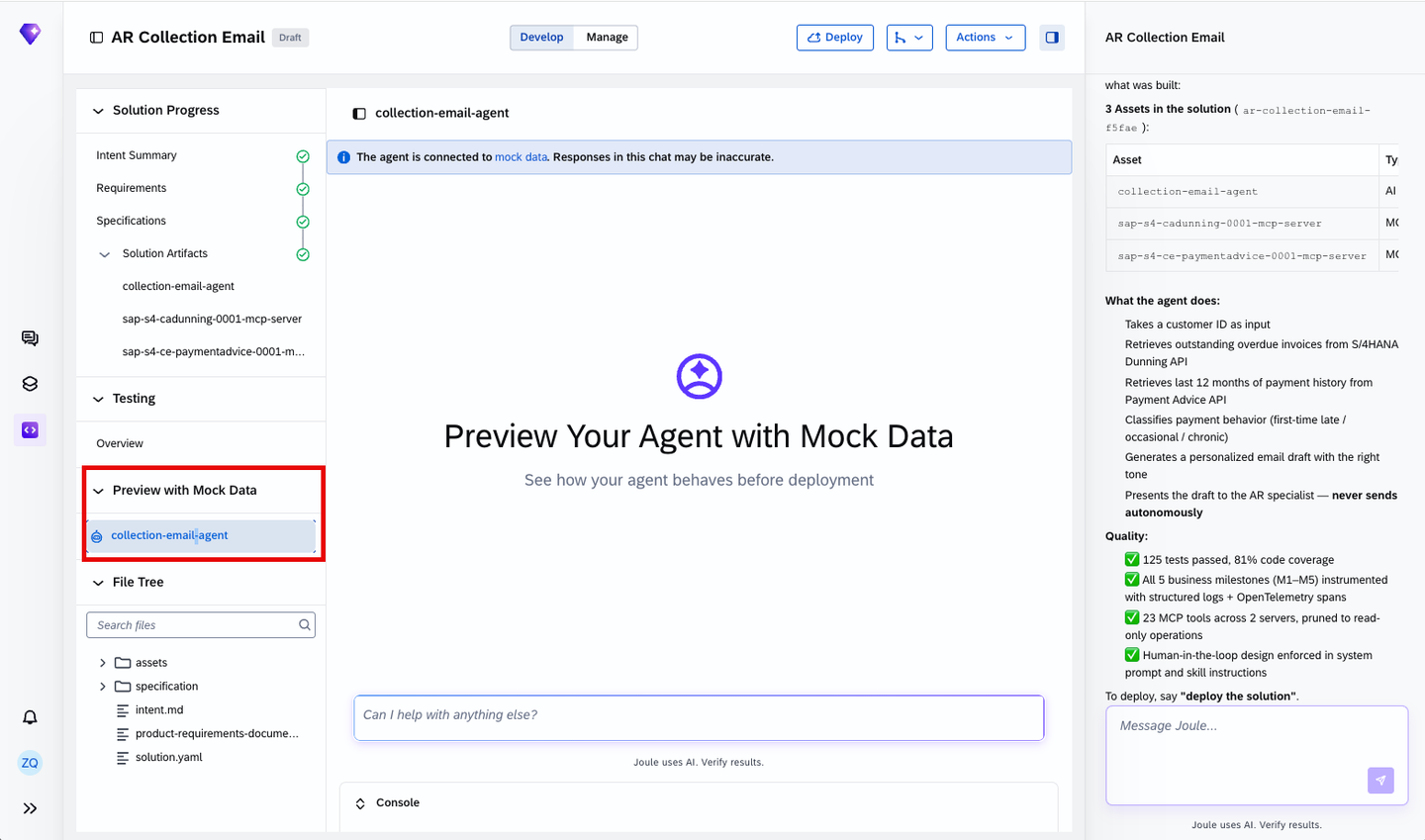Open Intent Summary step
The image size is (1425, 840).
click(137, 155)
